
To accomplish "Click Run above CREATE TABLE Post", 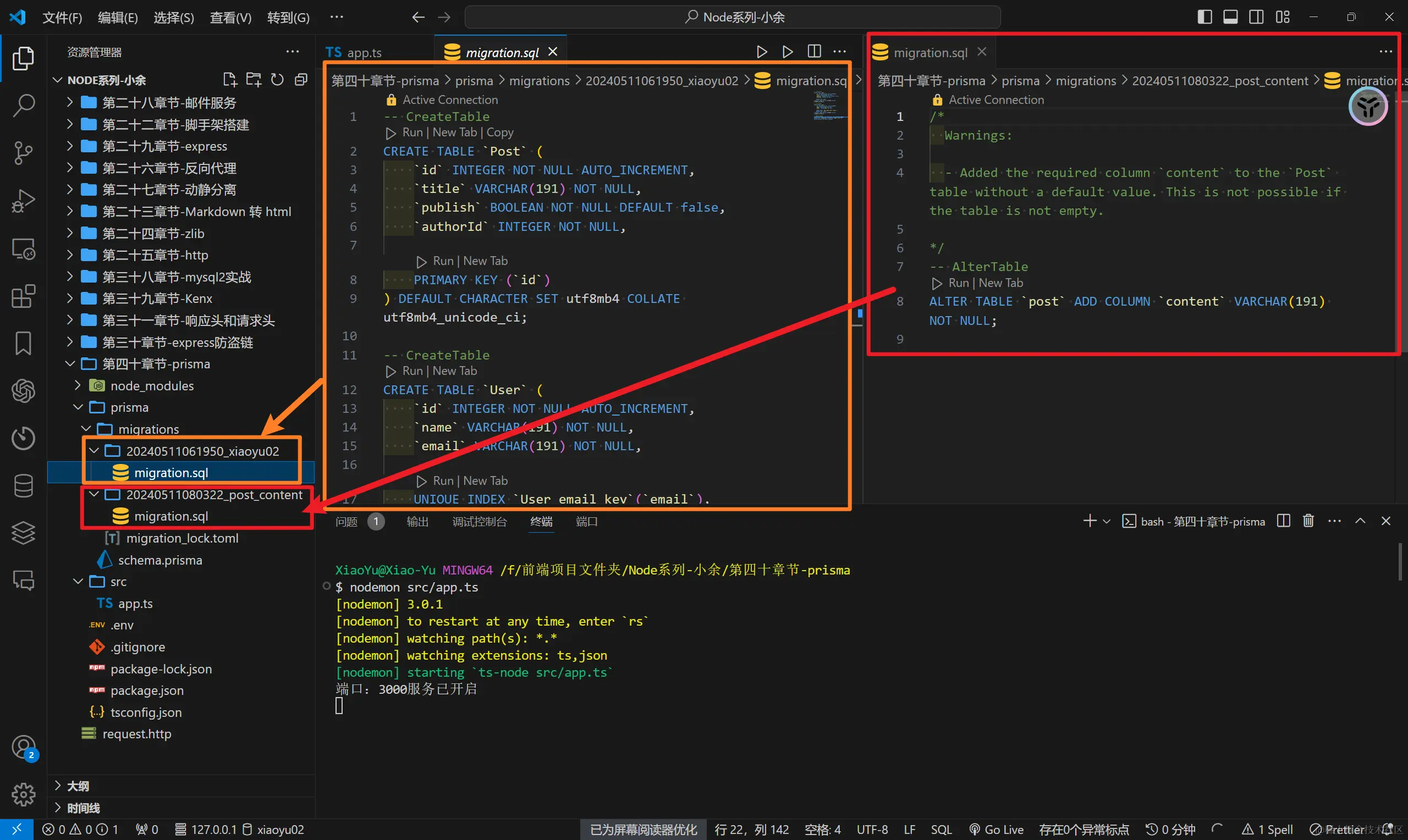I will [412, 132].
